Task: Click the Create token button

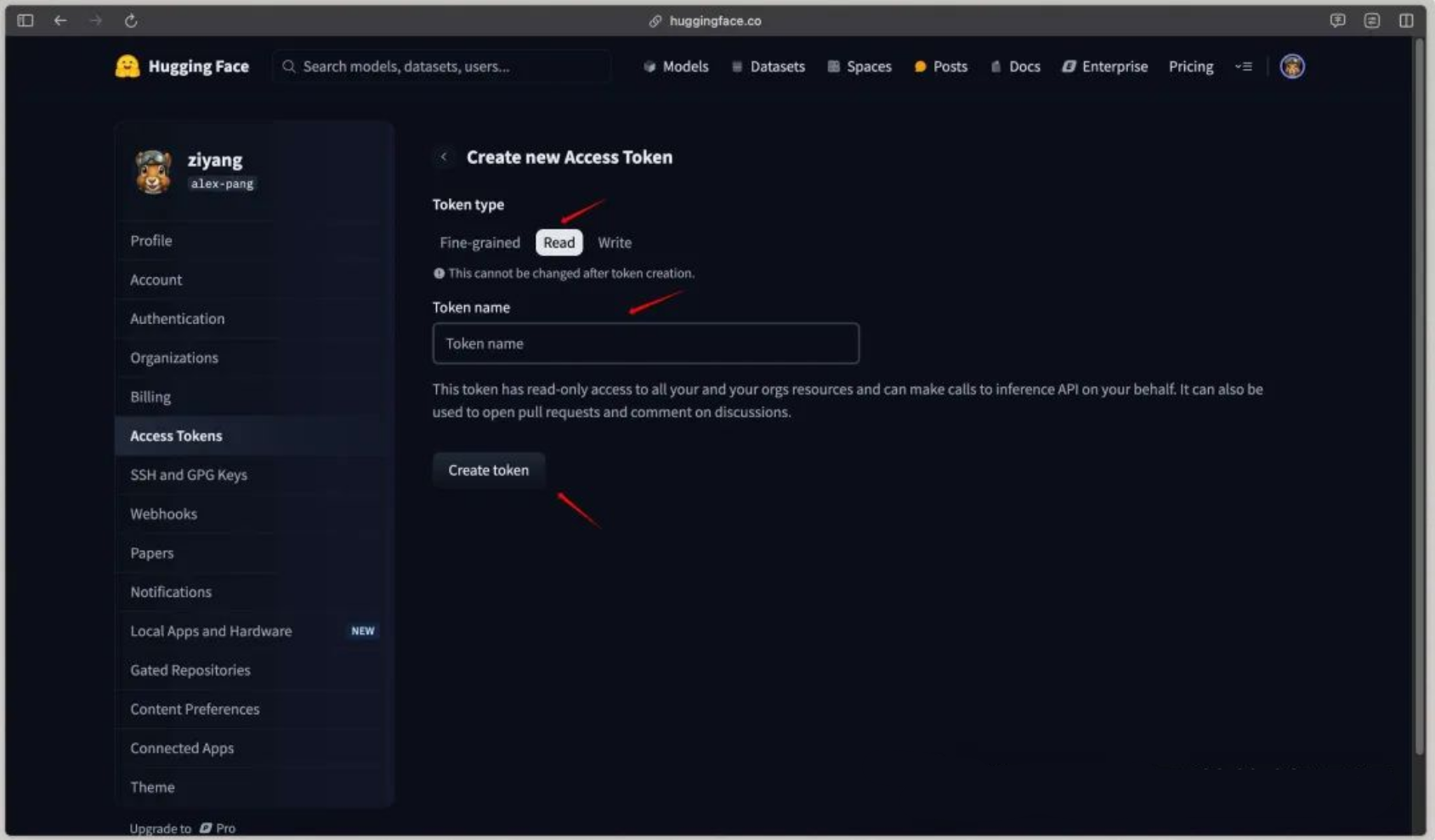Action: [489, 470]
